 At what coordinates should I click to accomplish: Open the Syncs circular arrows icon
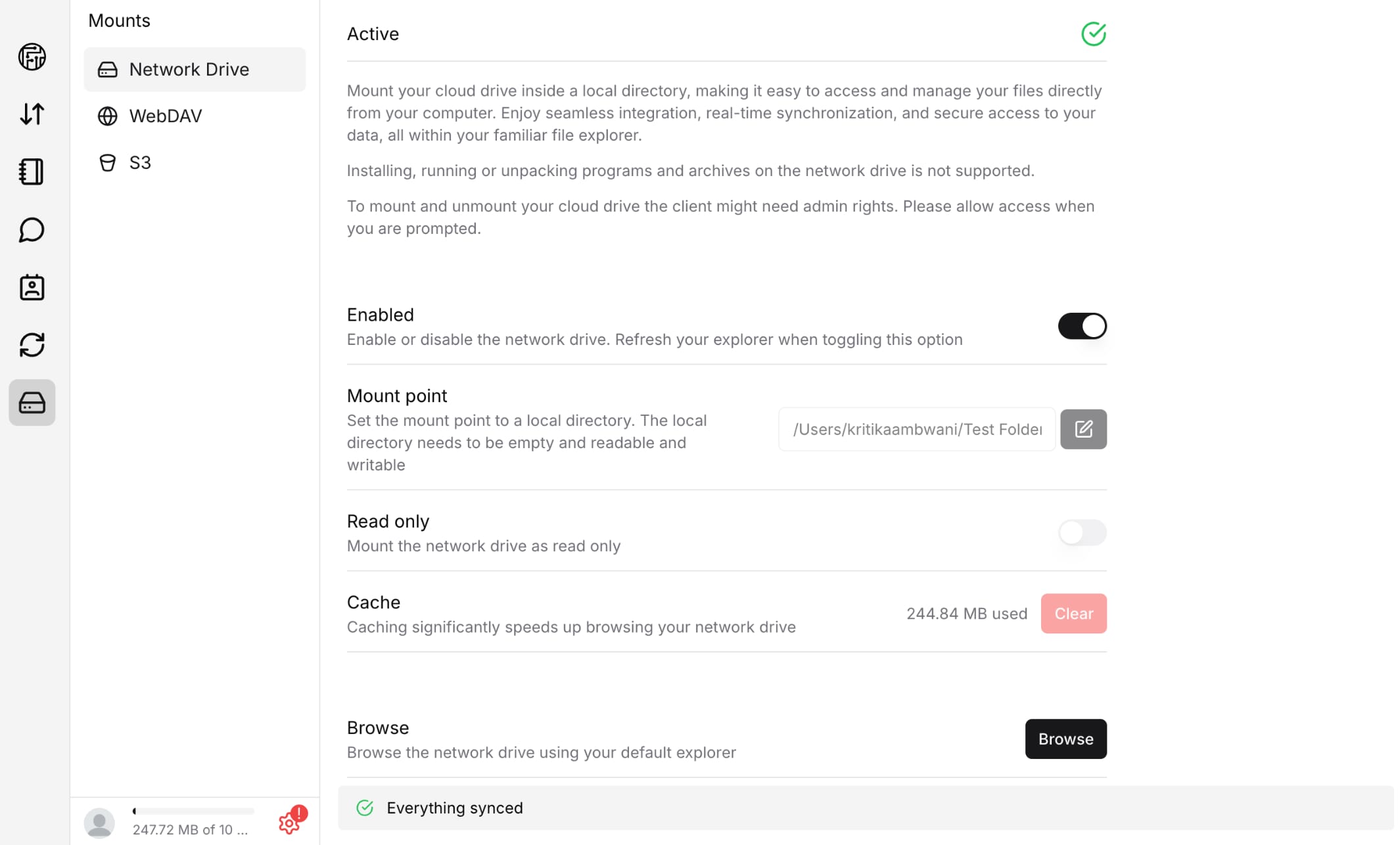32,345
